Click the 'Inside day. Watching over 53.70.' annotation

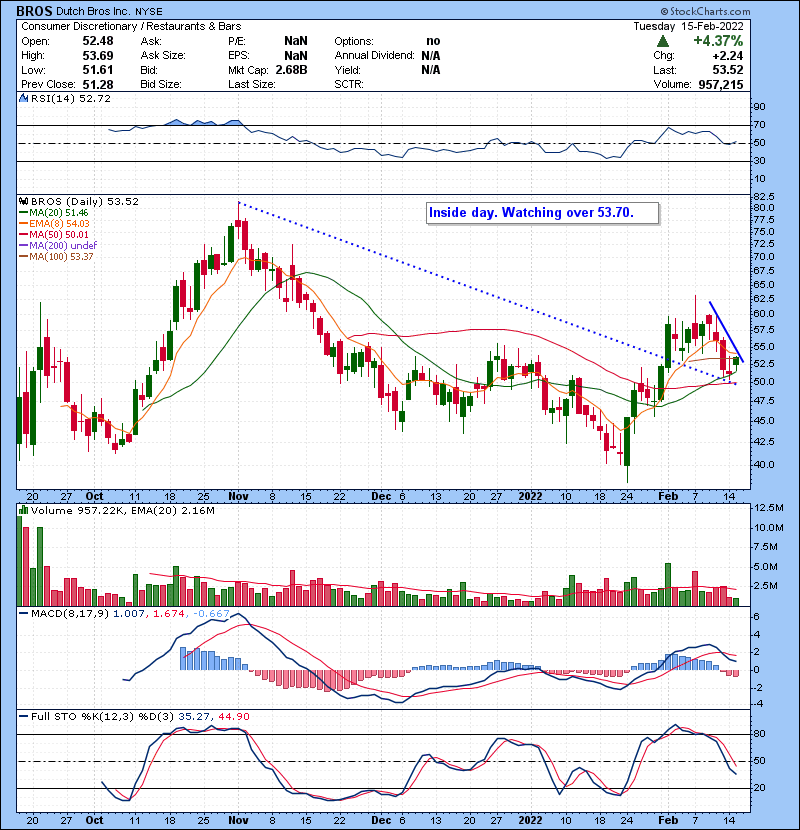tap(531, 213)
